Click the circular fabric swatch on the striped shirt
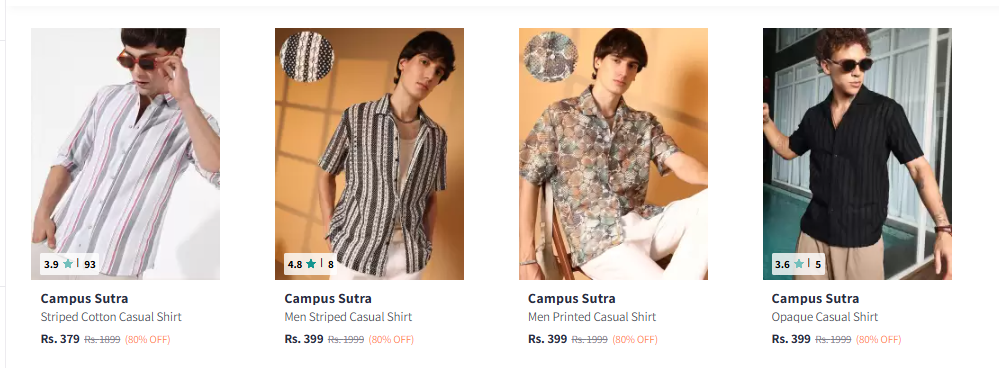 (306, 57)
